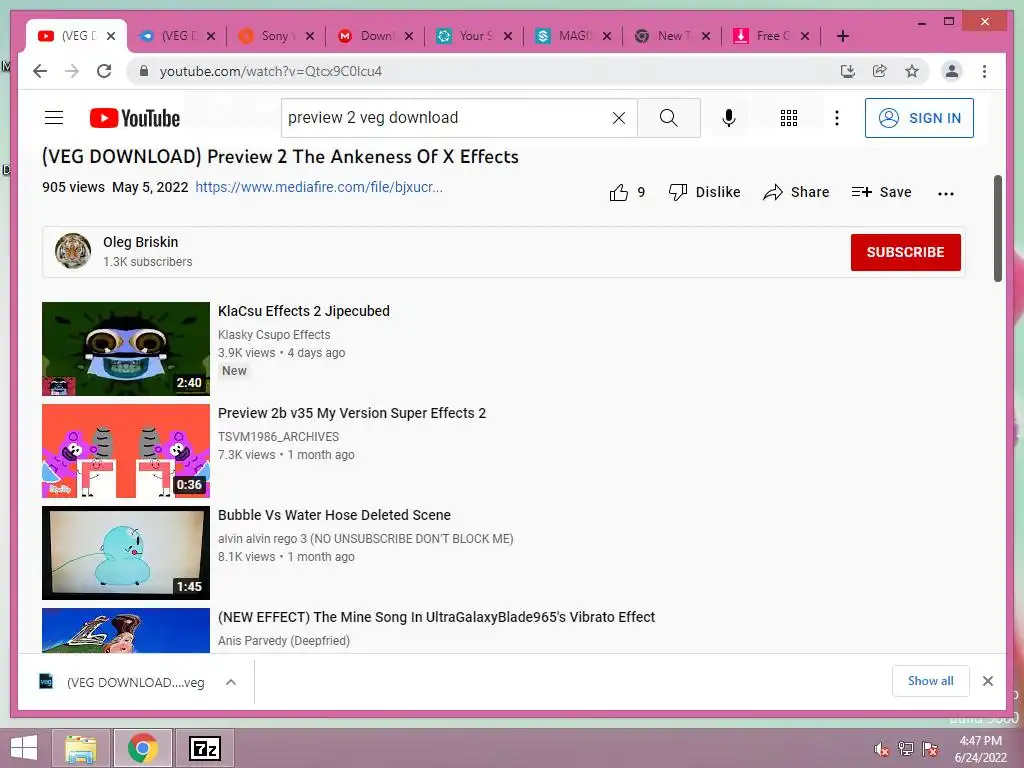Open Preview 2b v35 My Version title
This screenshot has width=1024, height=768.
click(352, 413)
